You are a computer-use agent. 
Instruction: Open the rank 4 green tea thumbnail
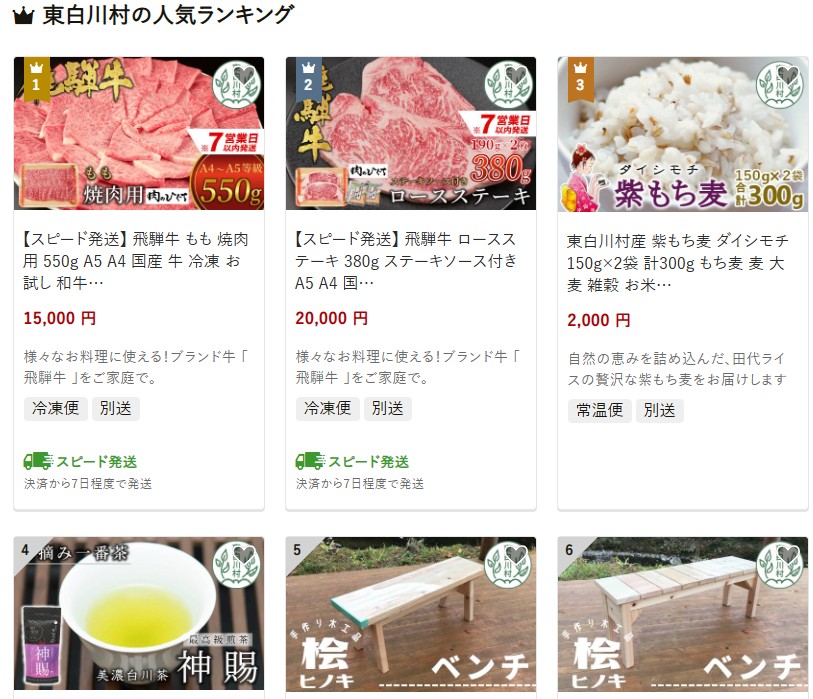[139, 613]
